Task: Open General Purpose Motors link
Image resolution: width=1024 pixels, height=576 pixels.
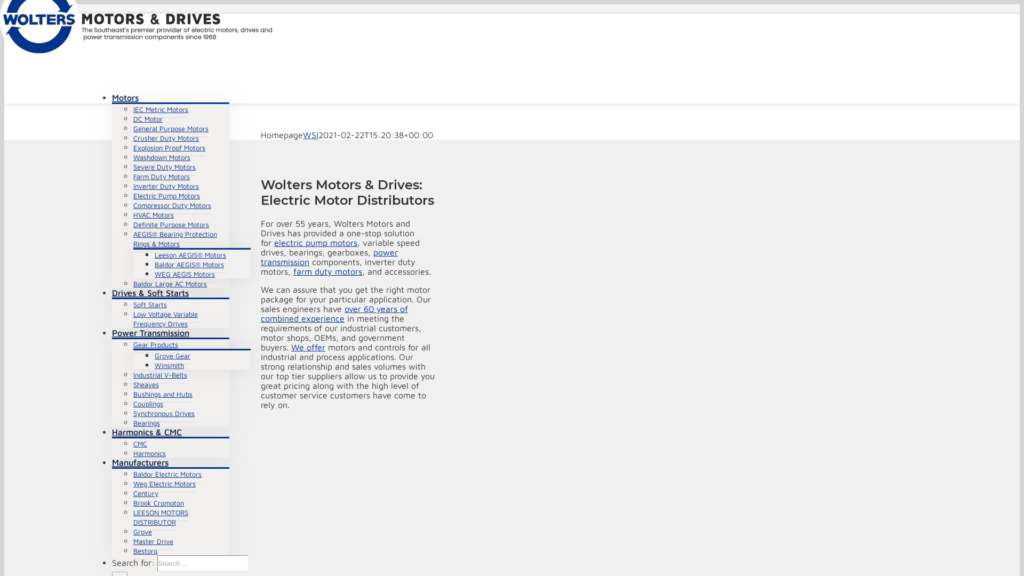Action: tap(170, 129)
